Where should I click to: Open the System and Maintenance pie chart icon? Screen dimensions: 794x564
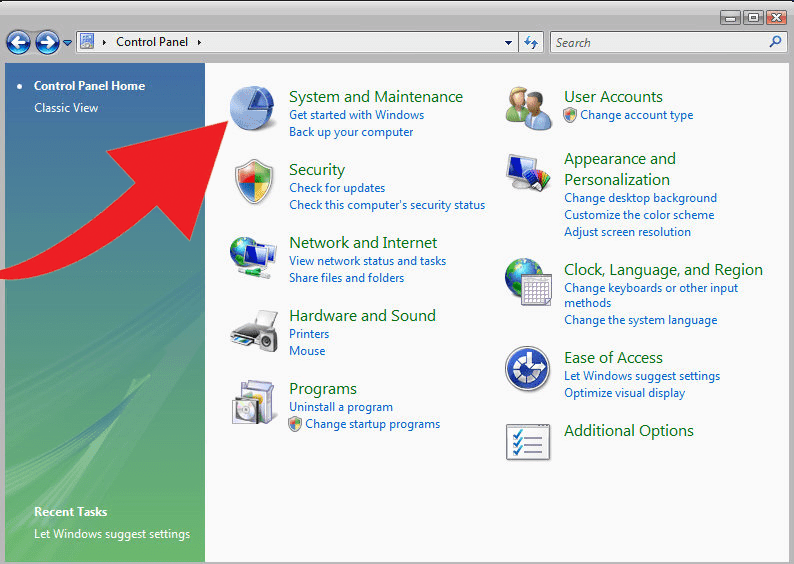[252, 108]
